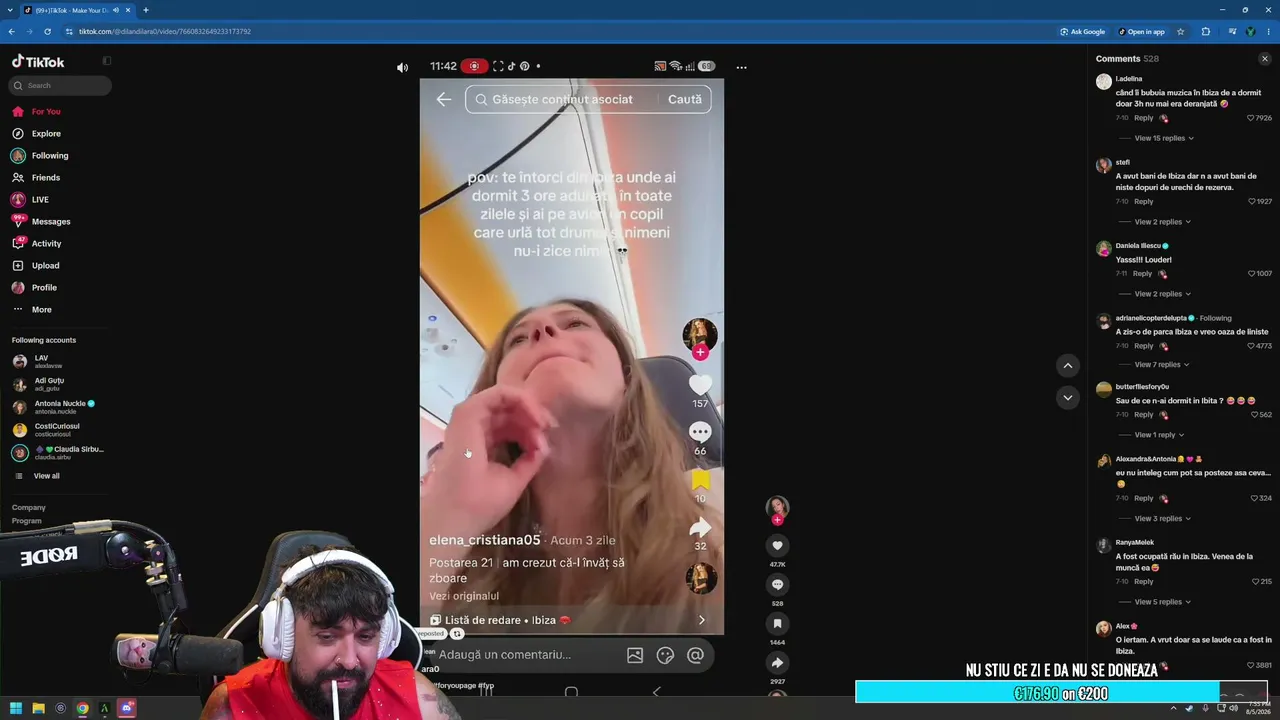Share the video using the arrow icon

tap(777, 663)
